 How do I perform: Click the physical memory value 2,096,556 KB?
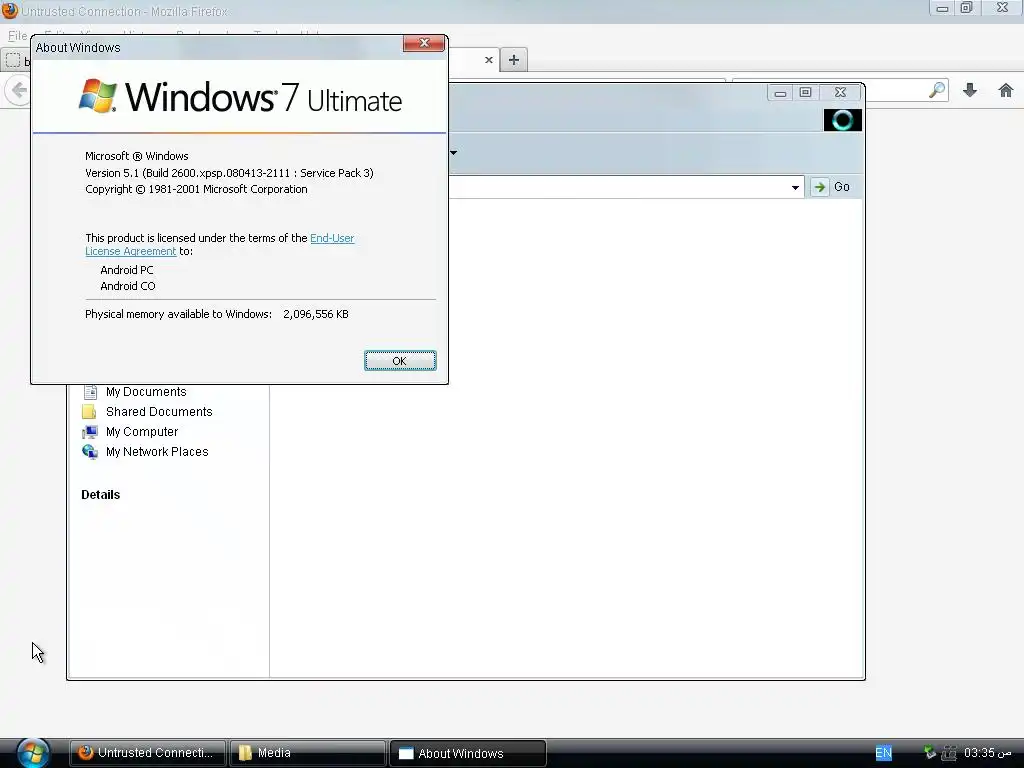[x=316, y=314]
